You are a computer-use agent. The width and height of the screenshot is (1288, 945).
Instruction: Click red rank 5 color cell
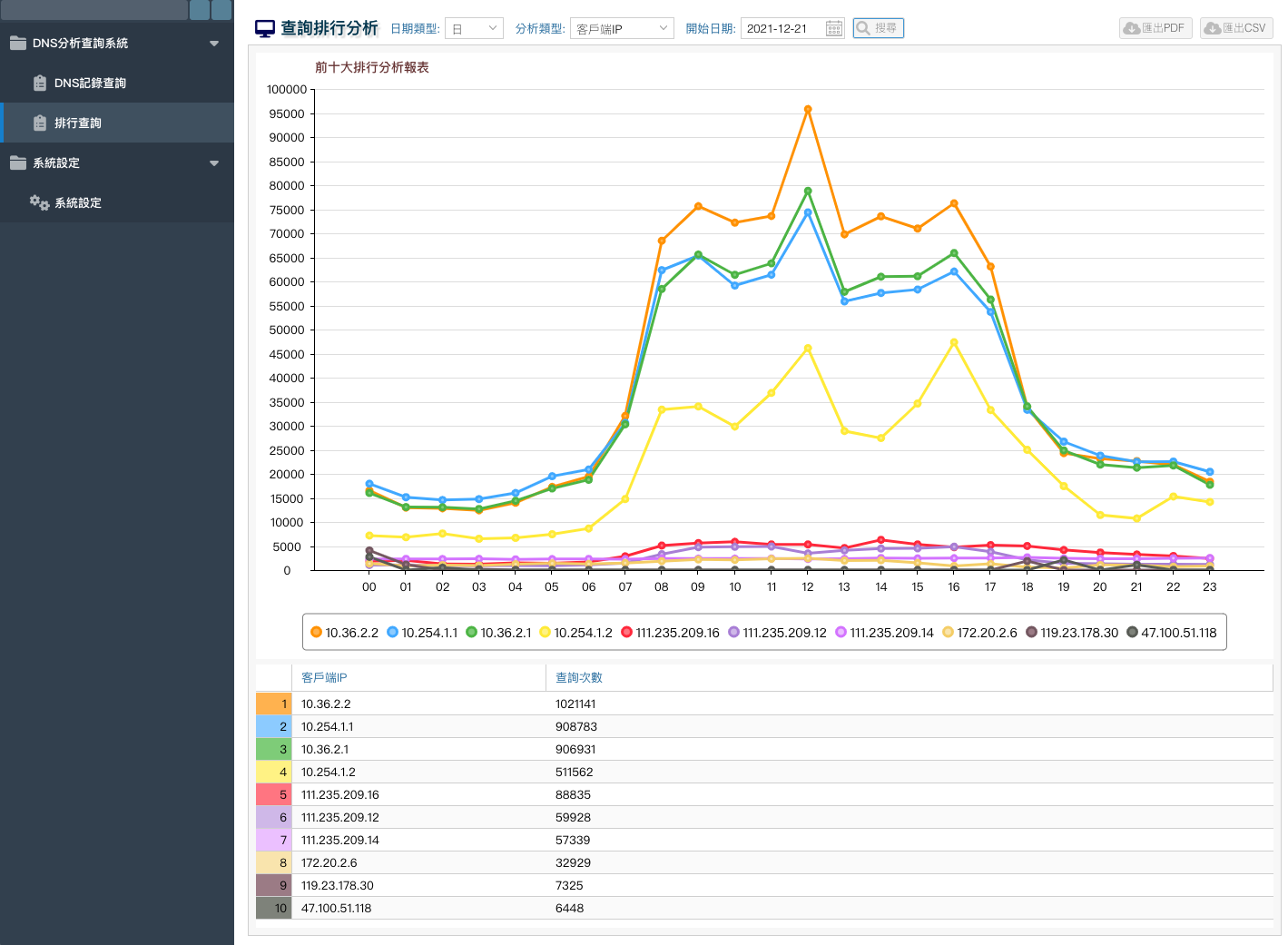[274, 794]
